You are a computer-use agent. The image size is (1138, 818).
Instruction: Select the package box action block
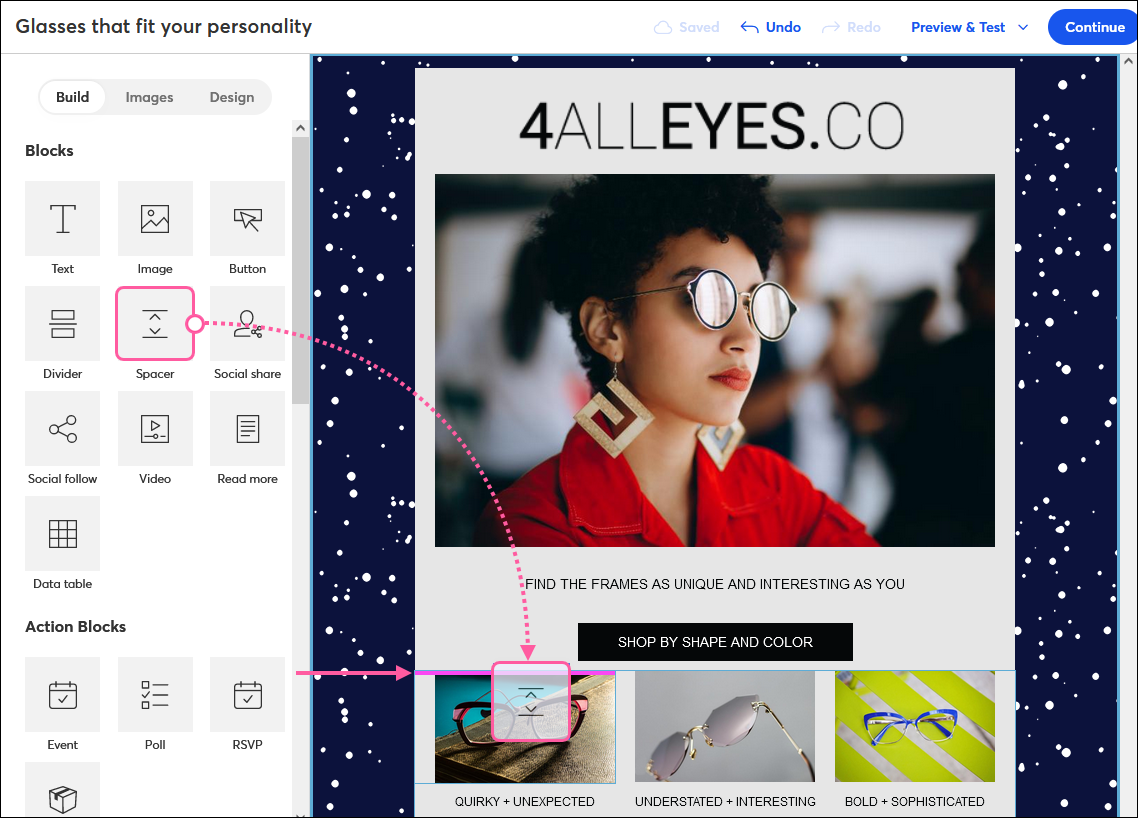pyautogui.click(x=62, y=790)
